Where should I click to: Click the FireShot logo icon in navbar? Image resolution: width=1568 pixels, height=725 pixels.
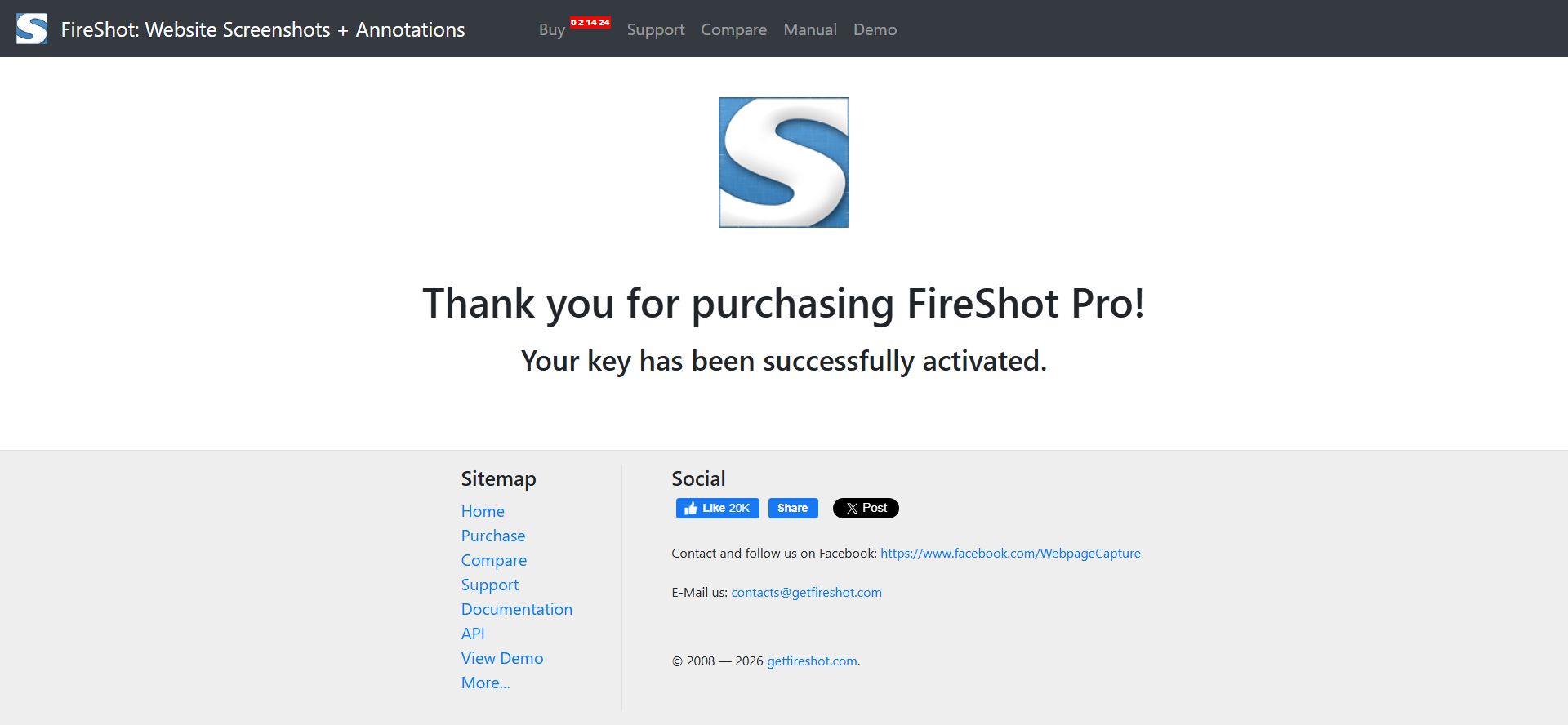(x=32, y=29)
